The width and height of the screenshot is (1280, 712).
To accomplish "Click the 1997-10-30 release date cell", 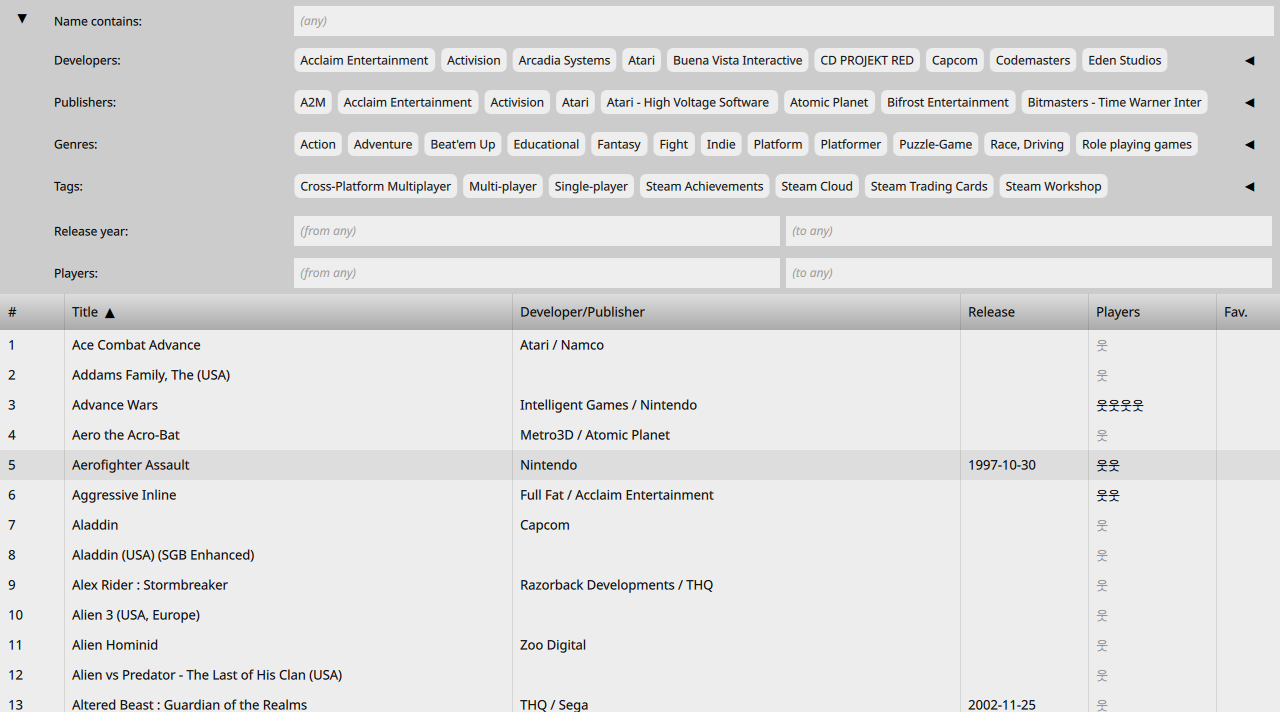I will pos(1024,465).
